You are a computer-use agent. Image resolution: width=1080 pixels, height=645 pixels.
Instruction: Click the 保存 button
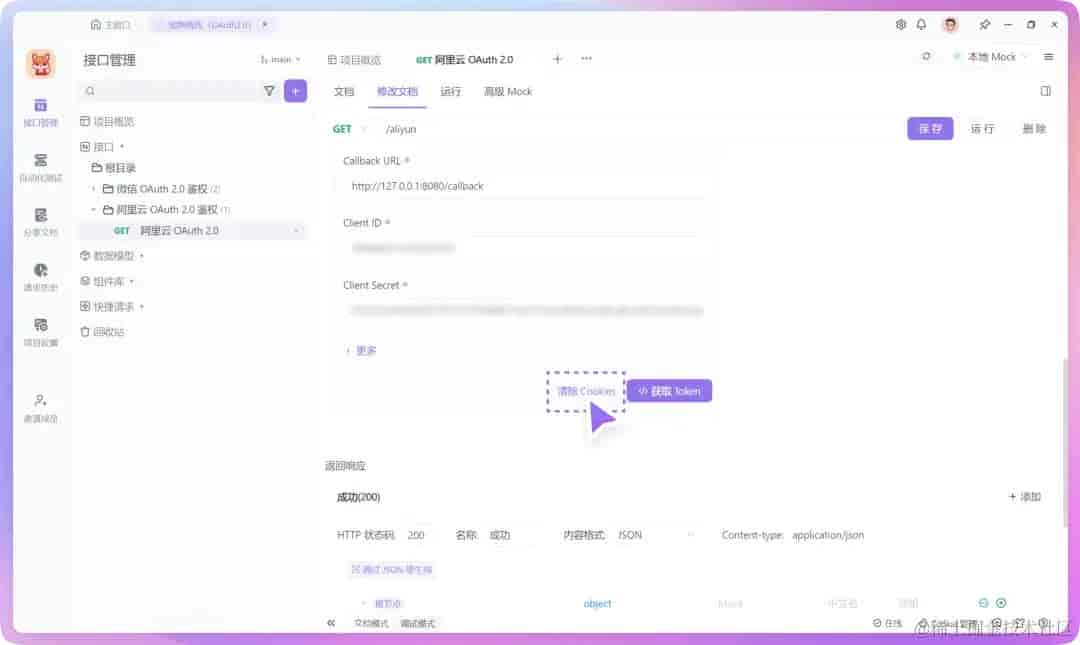pyautogui.click(x=930, y=129)
